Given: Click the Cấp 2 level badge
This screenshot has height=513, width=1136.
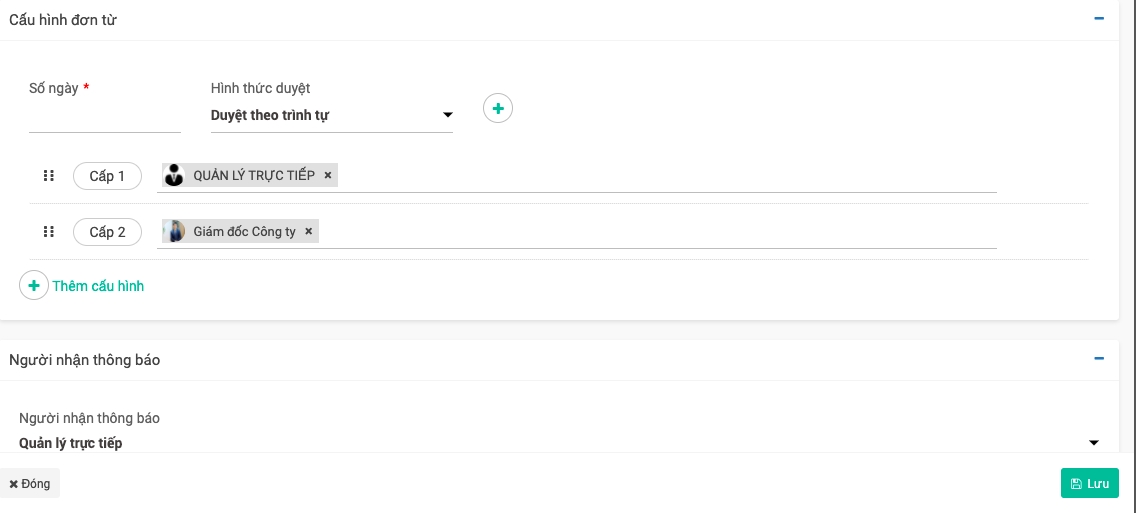Looking at the screenshot, I should pyautogui.click(x=107, y=232).
